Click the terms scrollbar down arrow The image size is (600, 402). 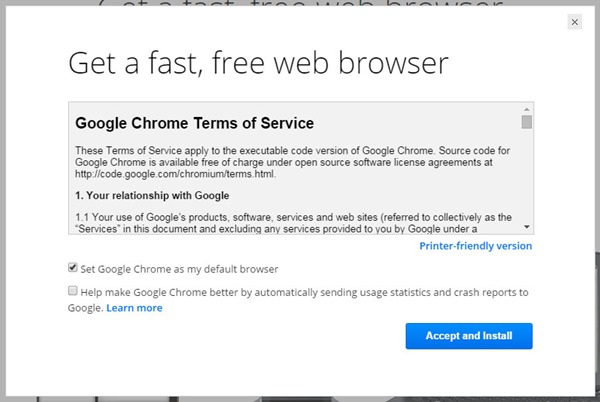point(526,227)
